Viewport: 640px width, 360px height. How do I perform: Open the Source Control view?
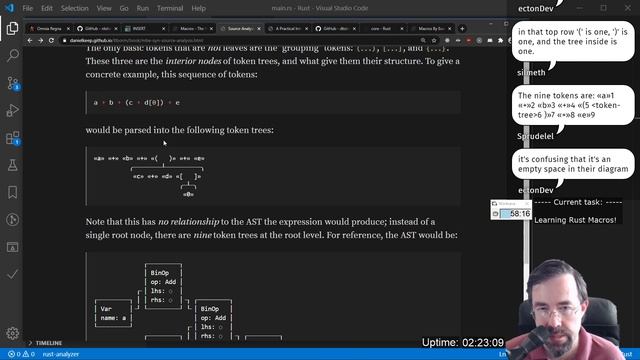click(x=13, y=83)
